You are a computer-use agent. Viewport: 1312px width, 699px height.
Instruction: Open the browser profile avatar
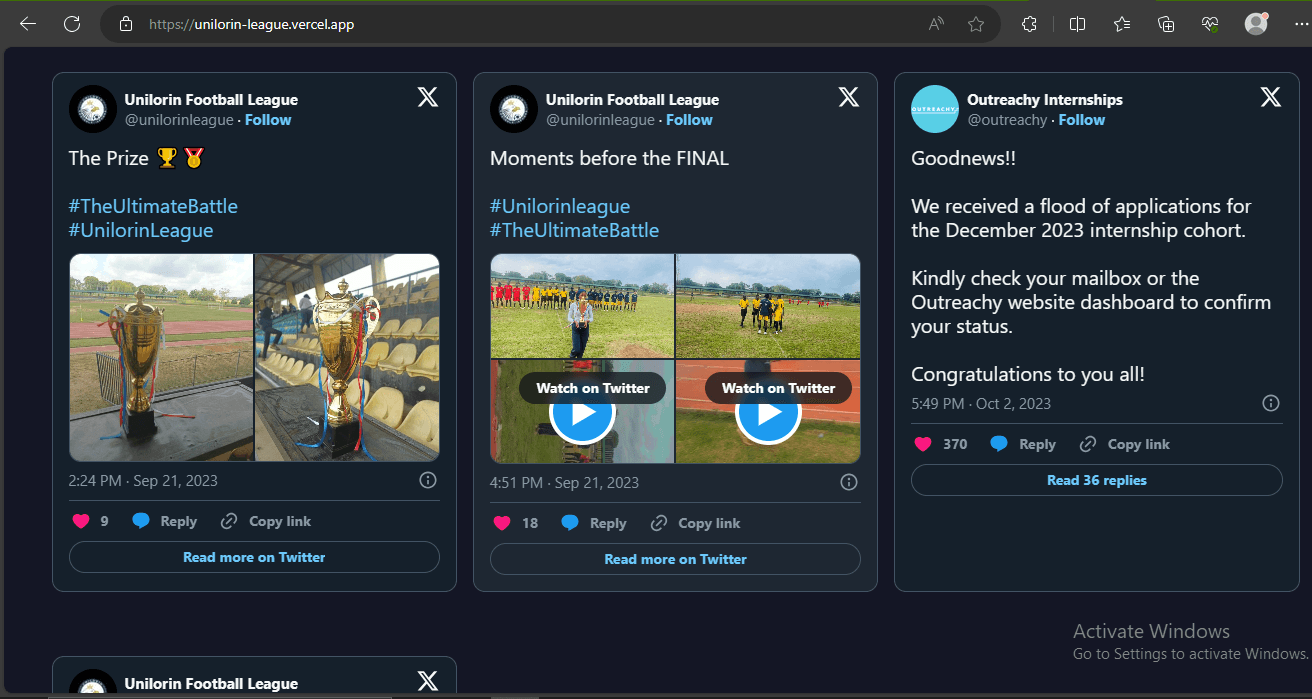(1256, 24)
